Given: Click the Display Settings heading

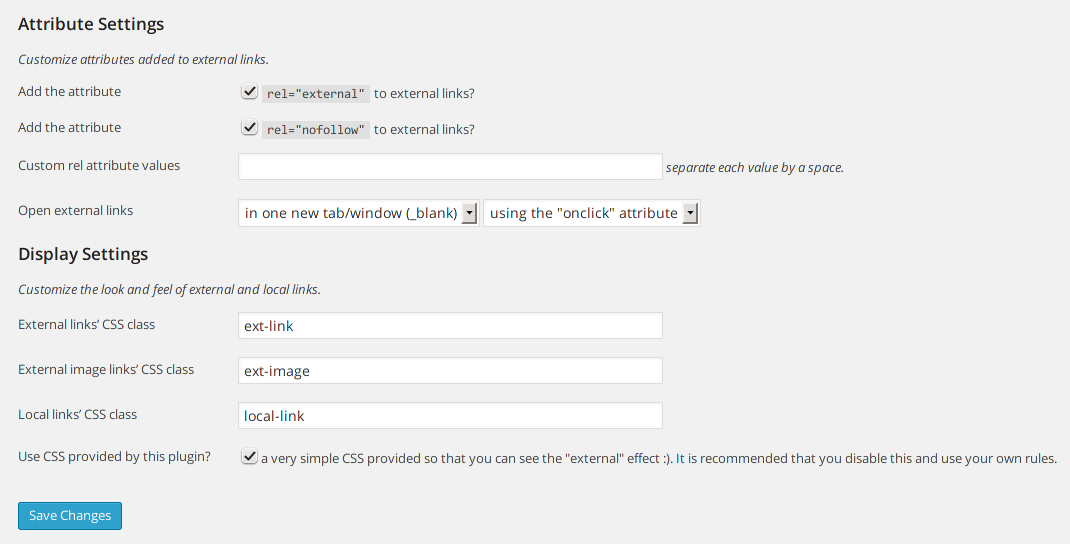Looking at the screenshot, I should click(x=83, y=254).
